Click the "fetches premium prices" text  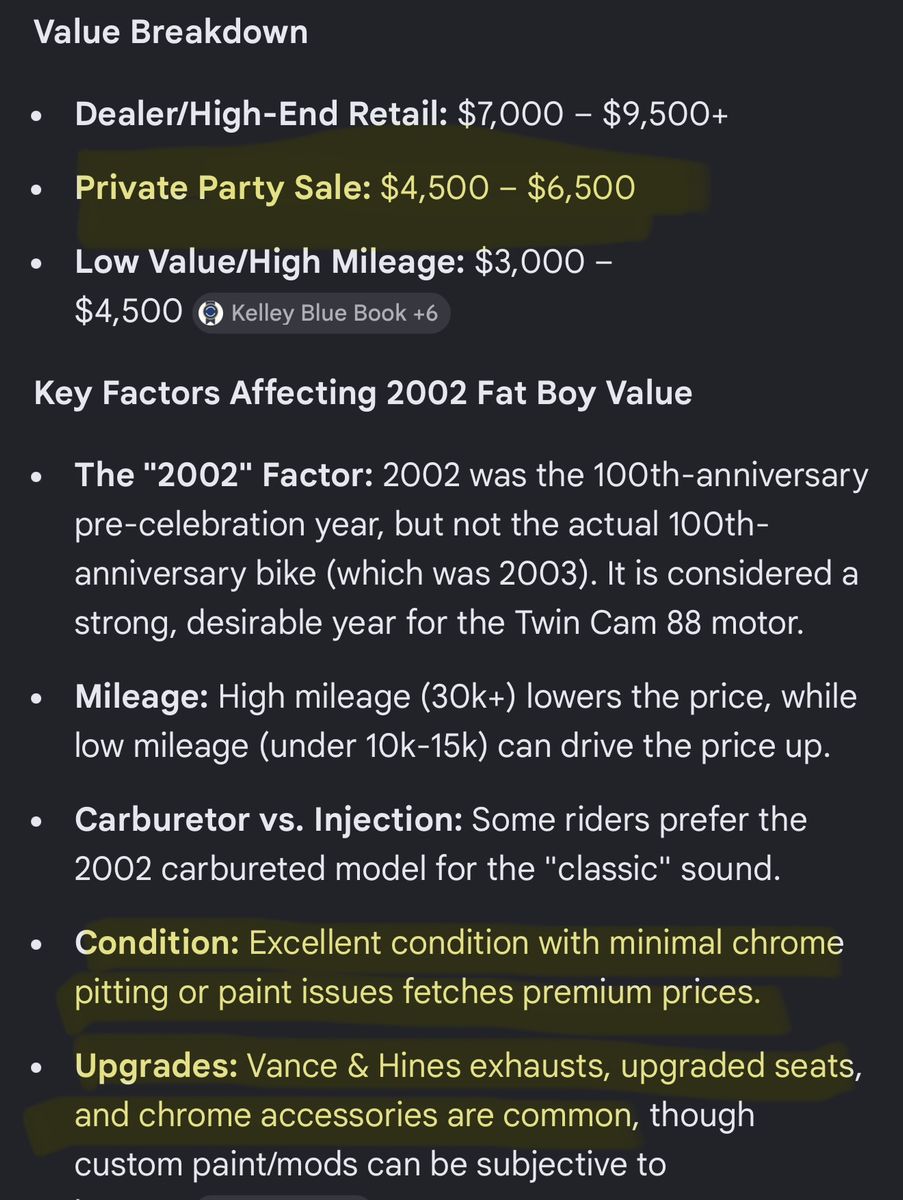tap(605, 992)
